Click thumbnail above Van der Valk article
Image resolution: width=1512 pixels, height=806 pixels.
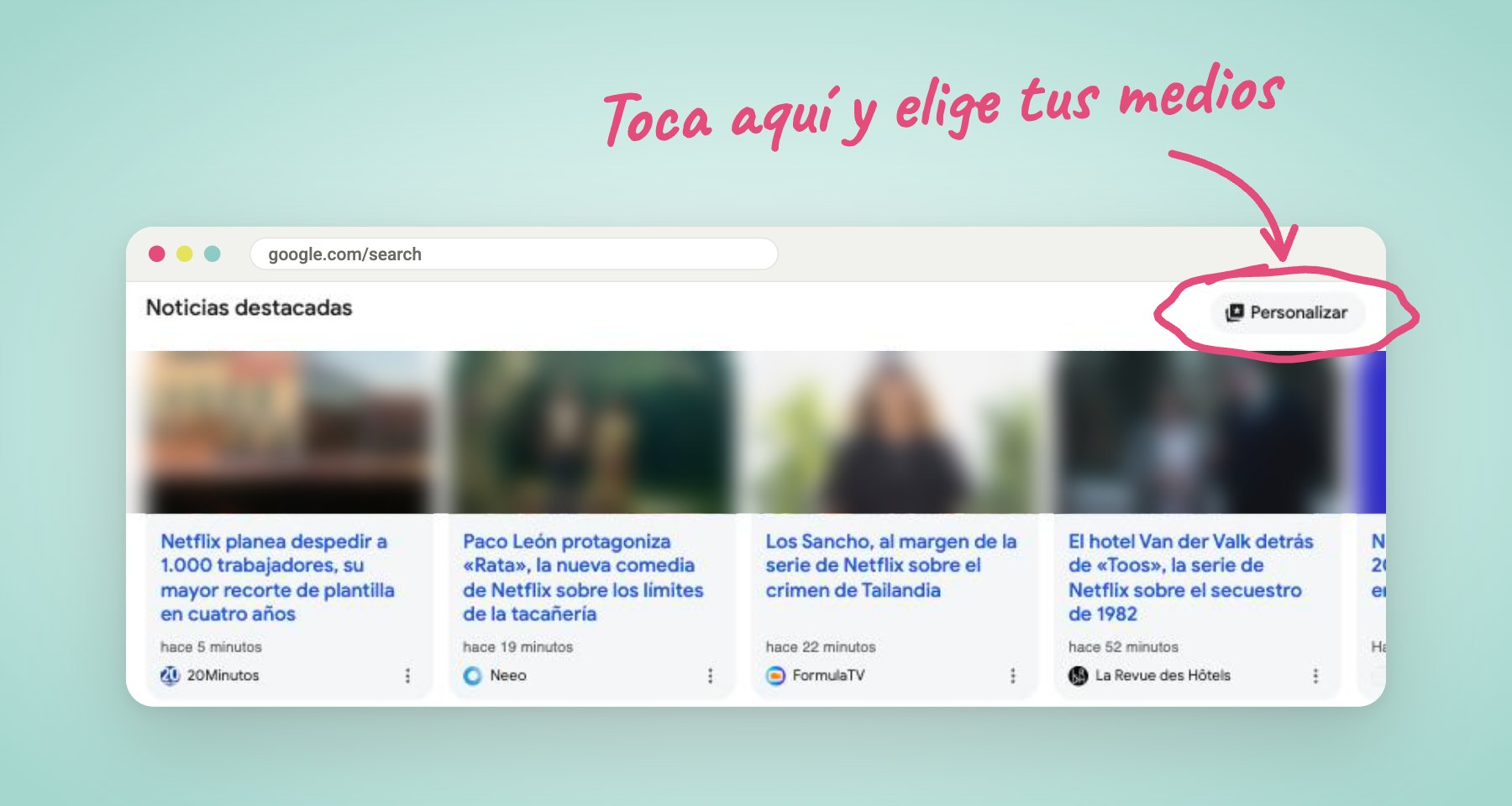point(1197,432)
